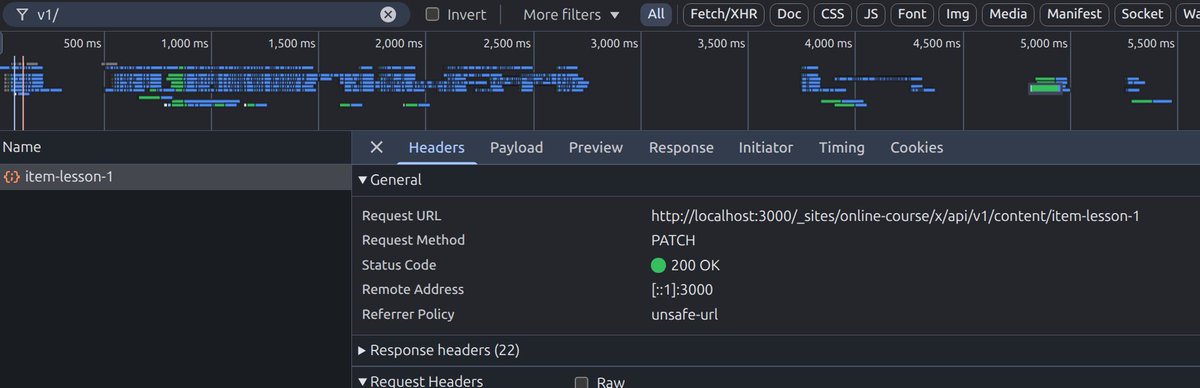1200x388 pixels.
Task: Select the item-lesson-1 request row
Action: (x=175, y=176)
